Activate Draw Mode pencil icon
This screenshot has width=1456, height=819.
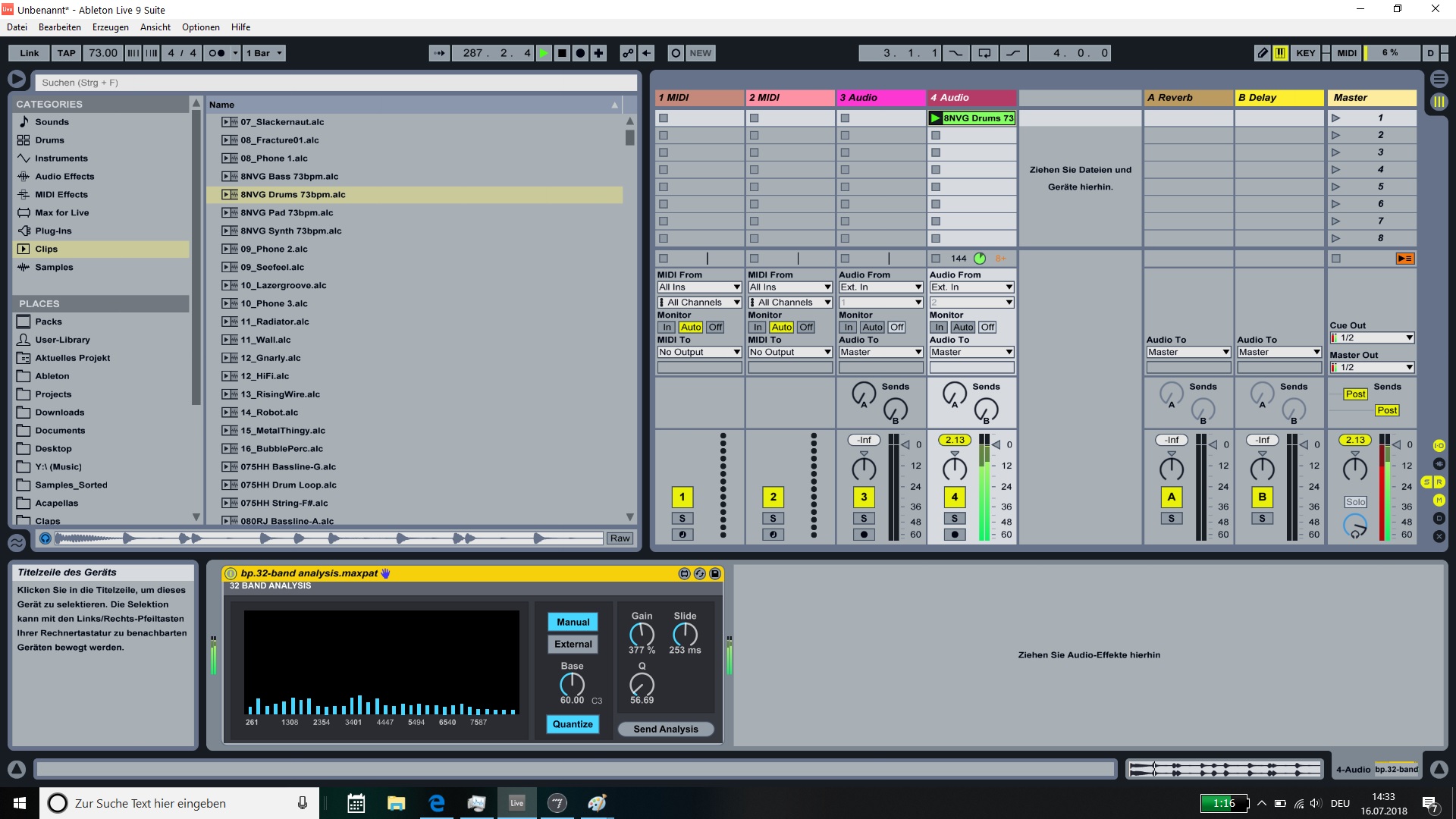pos(1262,53)
